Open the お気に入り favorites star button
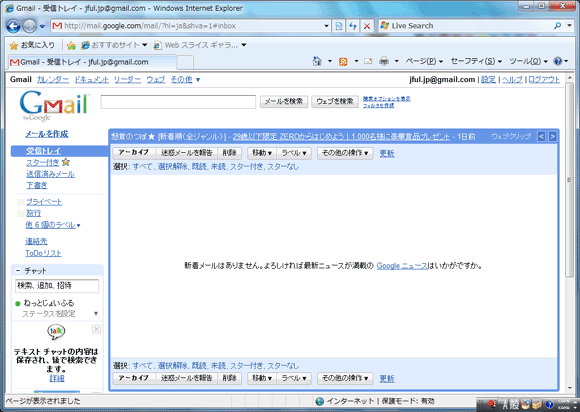Viewport: 580px width, 412px height. click(32, 45)
